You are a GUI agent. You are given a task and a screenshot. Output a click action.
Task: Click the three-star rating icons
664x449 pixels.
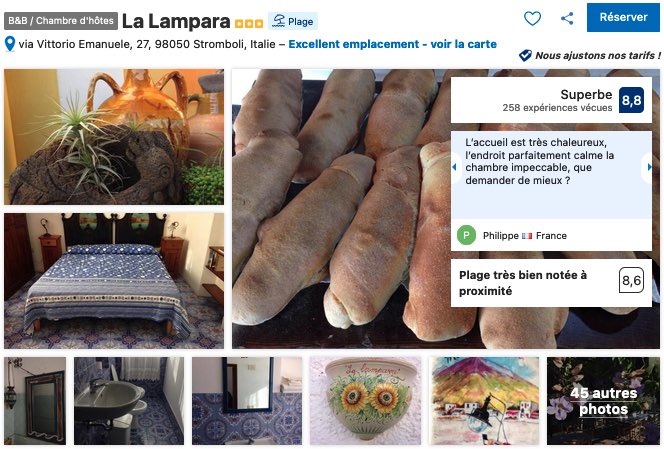pyautogui.click(x=249, y=24)
